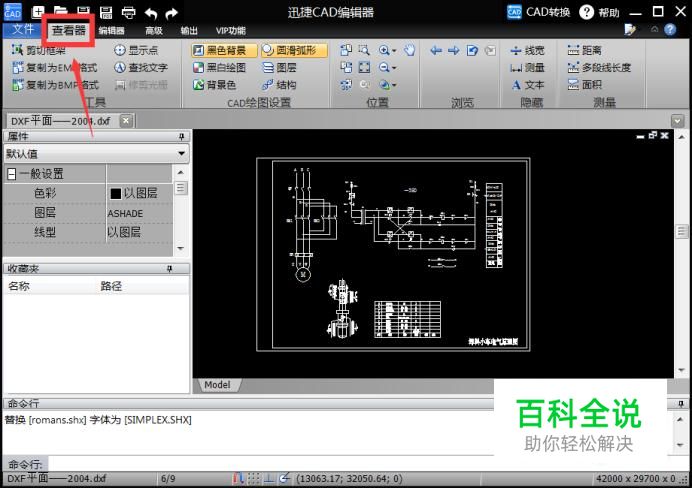Click the 文本 text tool

tap(527, 85)
